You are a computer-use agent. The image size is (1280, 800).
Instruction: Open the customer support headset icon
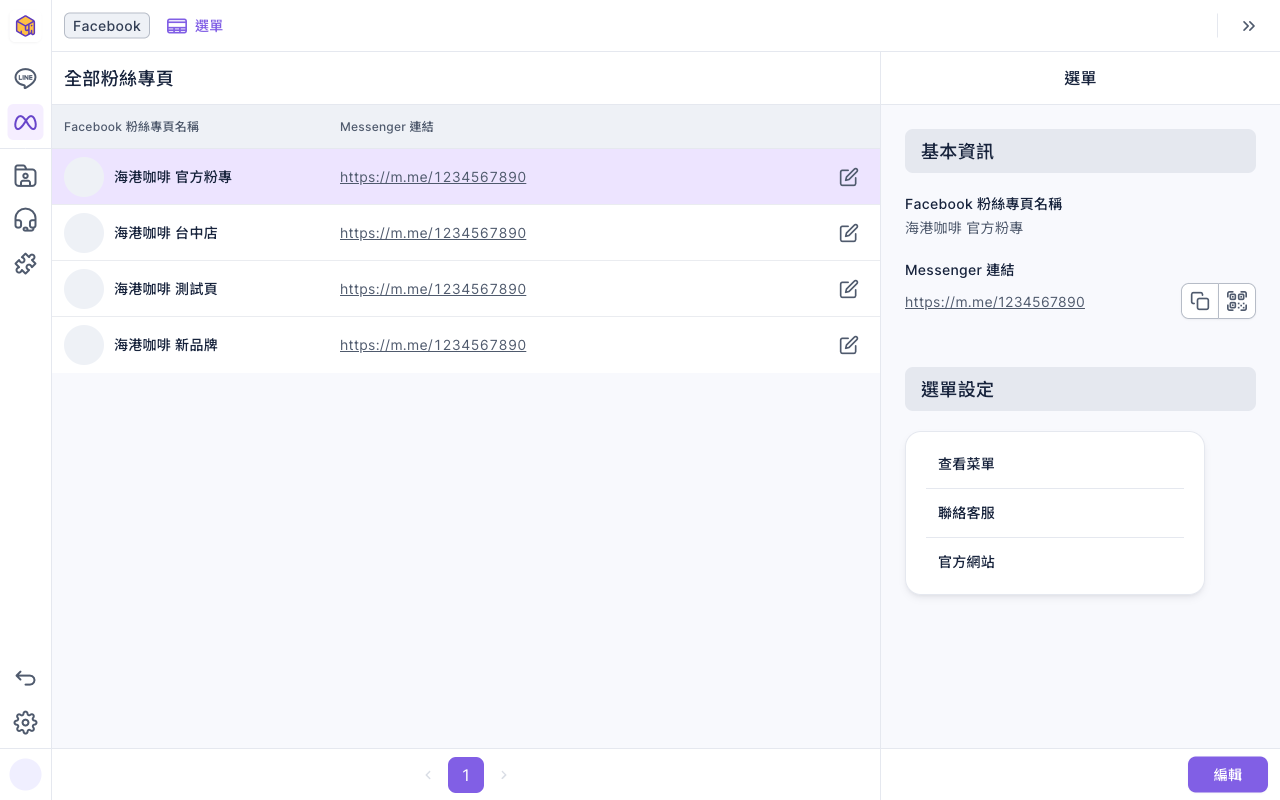pyautogui.click(x=26, y=220)
